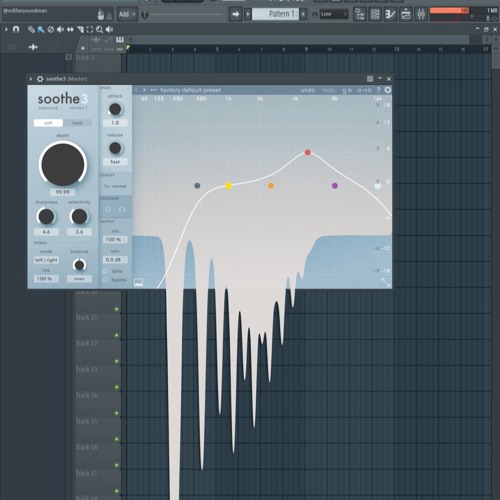Click the factory default preset name
This screenshot has width=500, height=500.
tap(190, 90)
